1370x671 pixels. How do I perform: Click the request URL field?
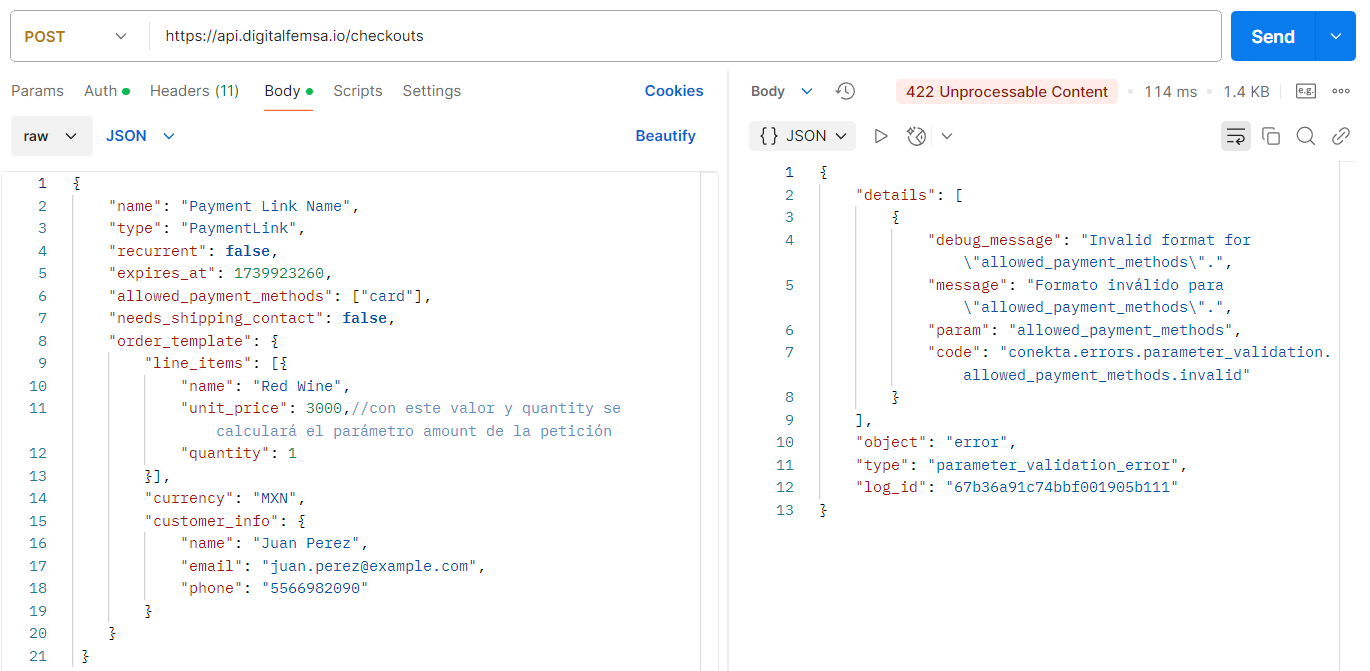[685, 36]
